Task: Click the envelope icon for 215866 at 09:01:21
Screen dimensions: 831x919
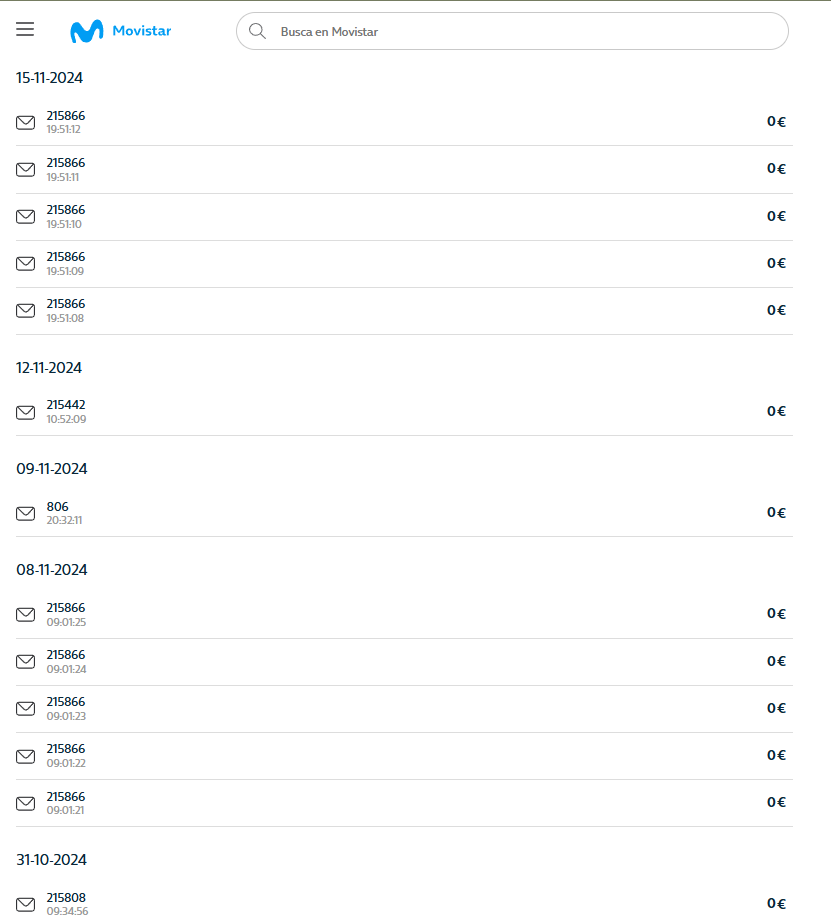Action: tap(25, 804)
